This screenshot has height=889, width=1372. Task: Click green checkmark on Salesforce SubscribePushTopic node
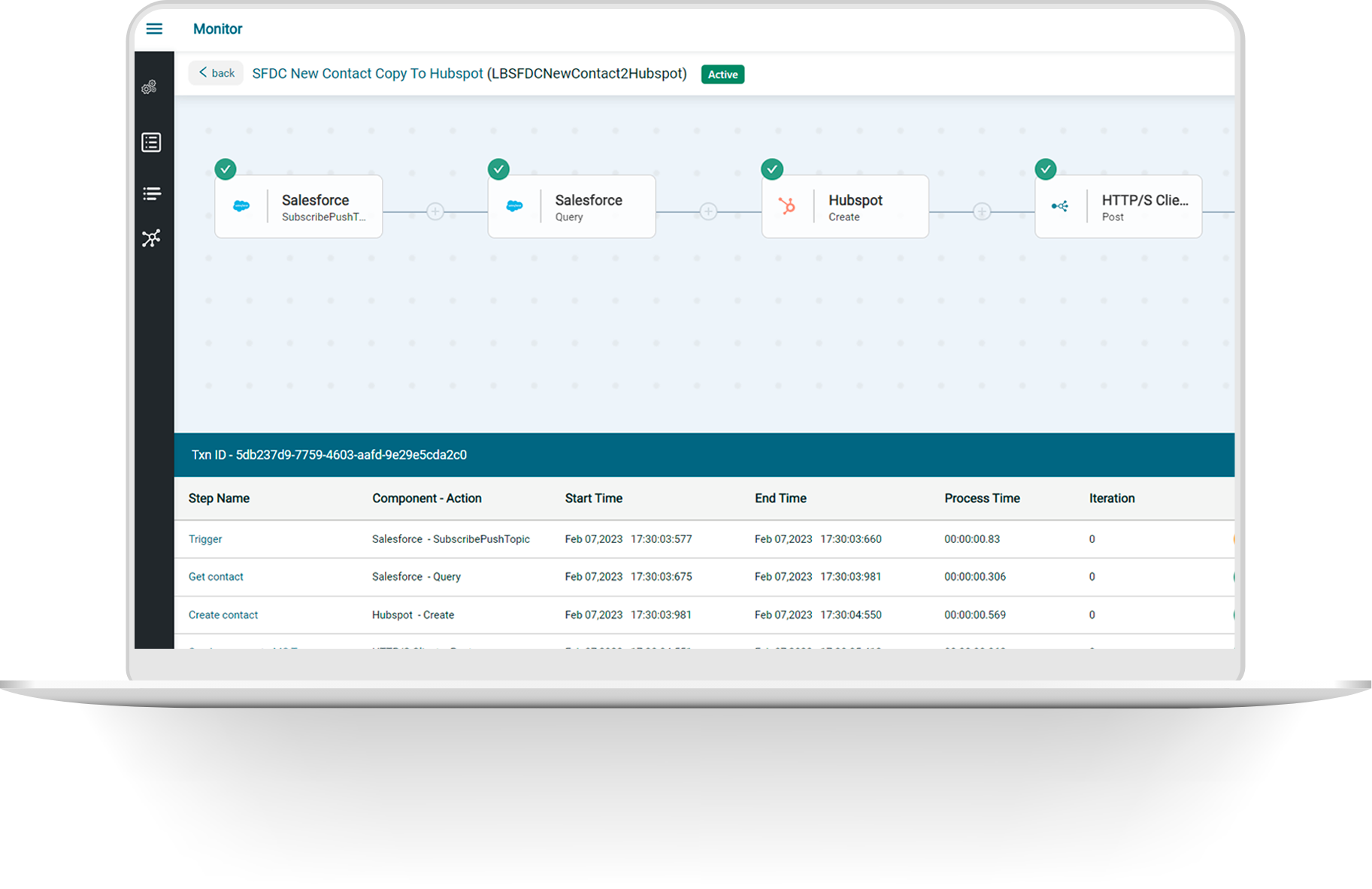click(226, 169)
